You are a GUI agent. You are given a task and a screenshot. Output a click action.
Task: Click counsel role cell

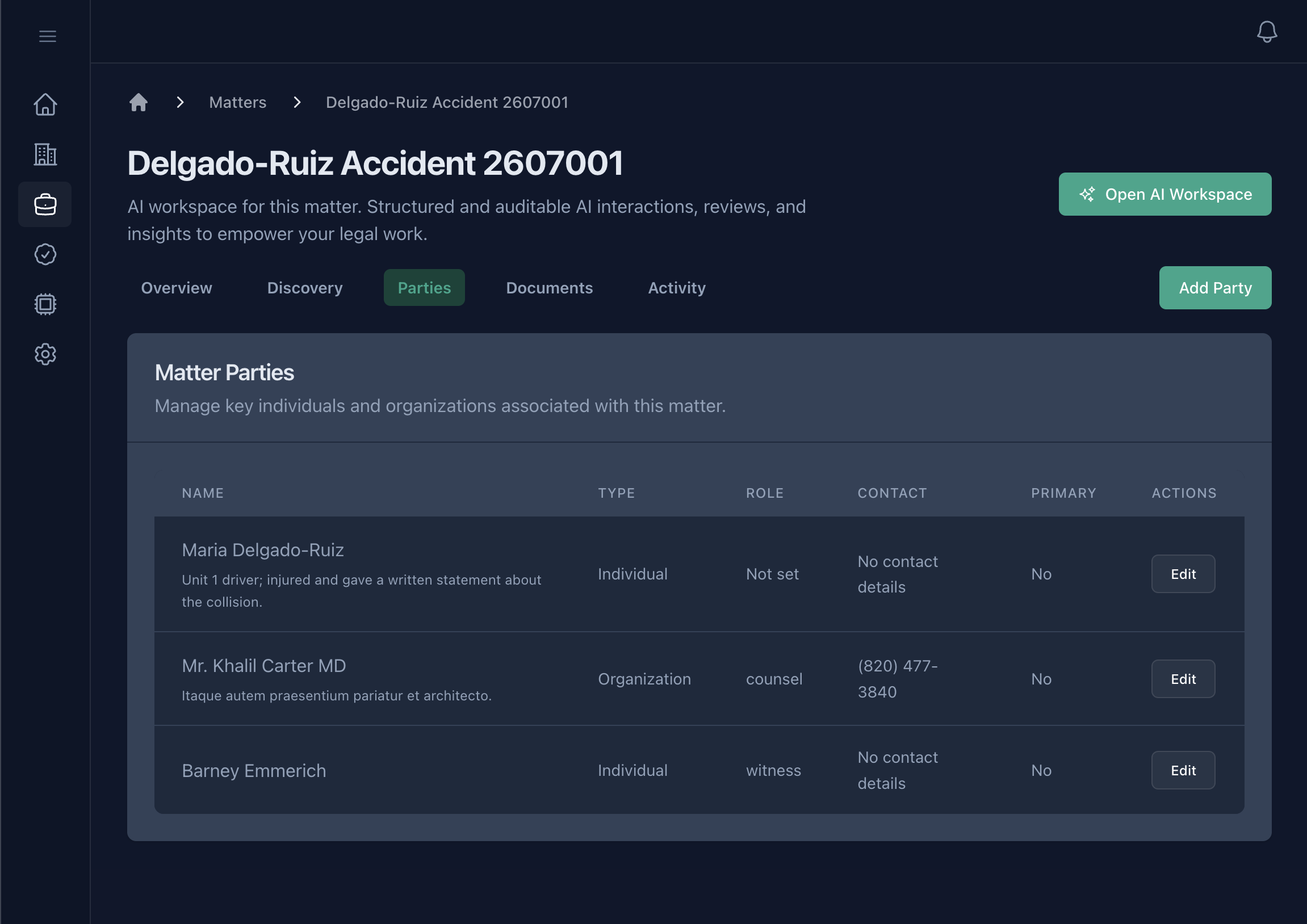(x=774, y=679)
